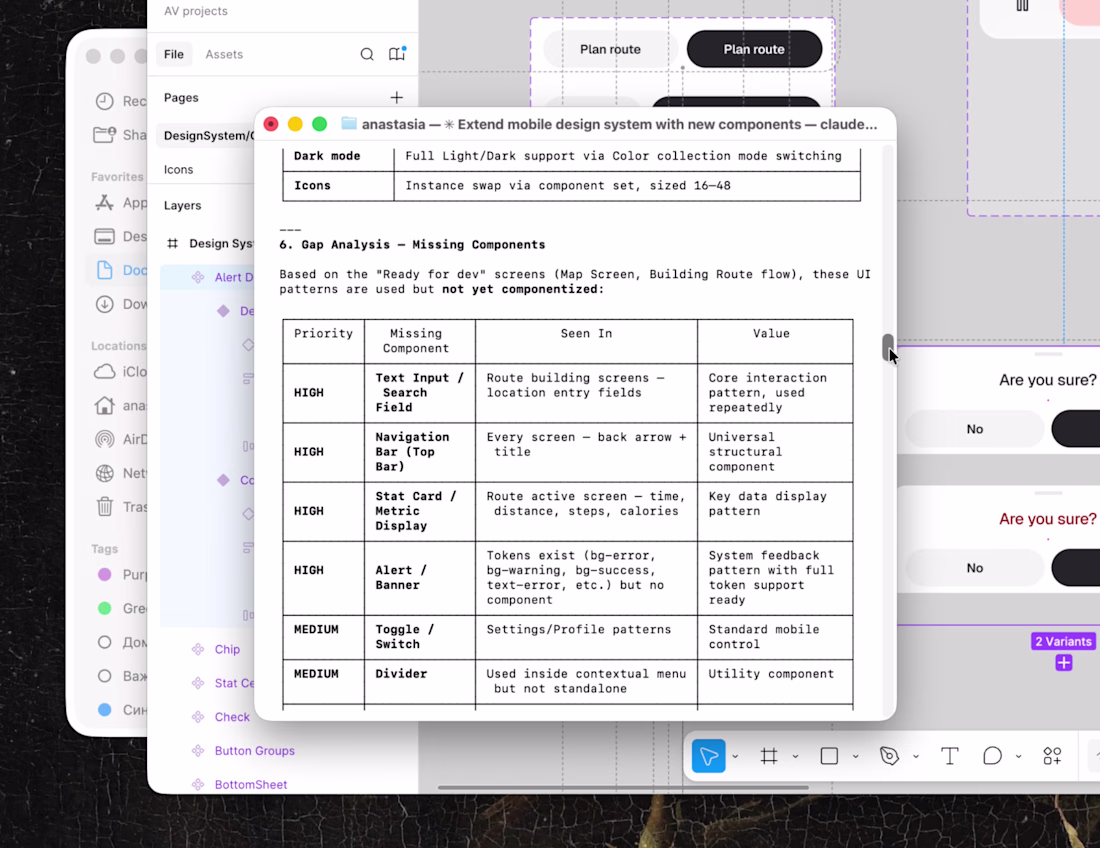Select the Rectangle shape tool
The height and width of the screenshot is (848, 1100).
coord(829,756)
